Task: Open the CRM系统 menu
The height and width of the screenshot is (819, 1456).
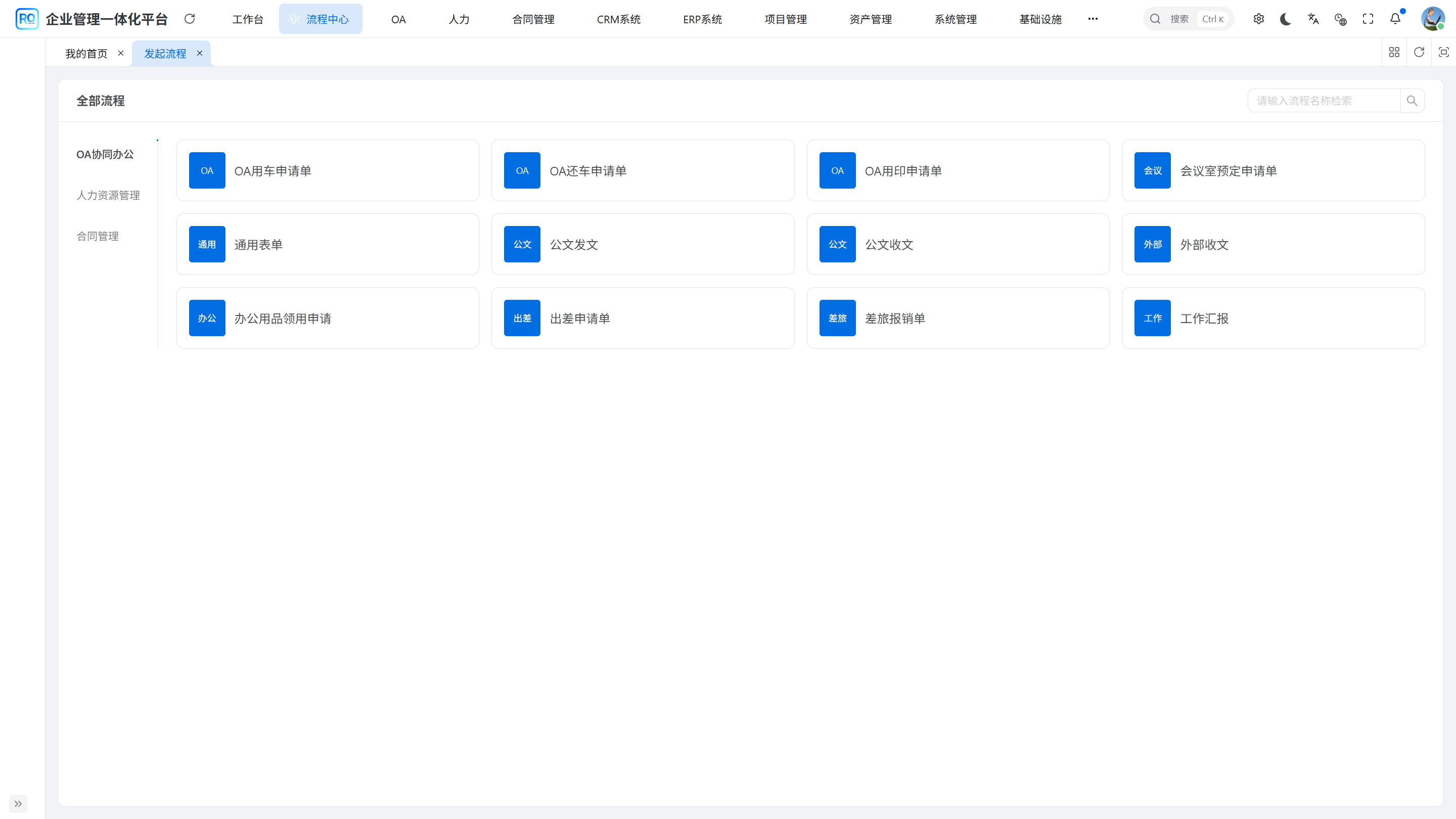Action: 618,19
